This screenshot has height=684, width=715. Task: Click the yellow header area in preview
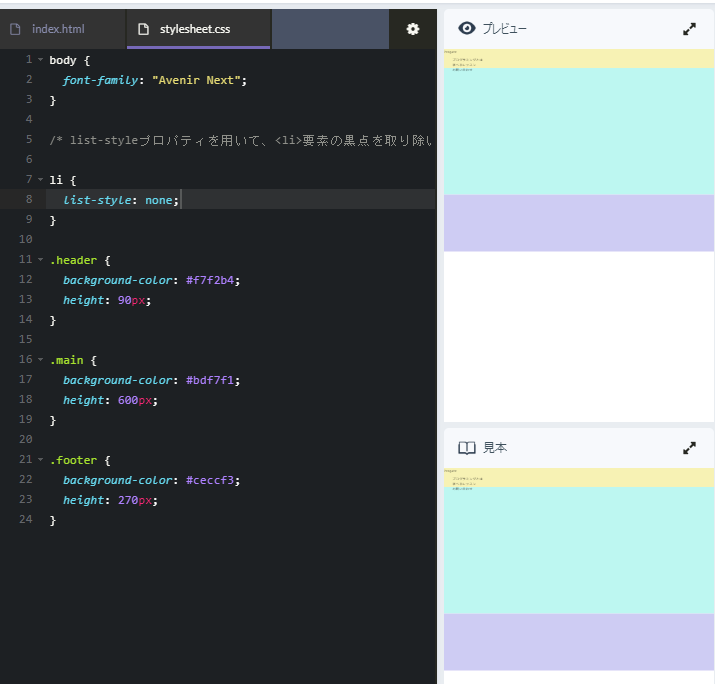[579, 59]
